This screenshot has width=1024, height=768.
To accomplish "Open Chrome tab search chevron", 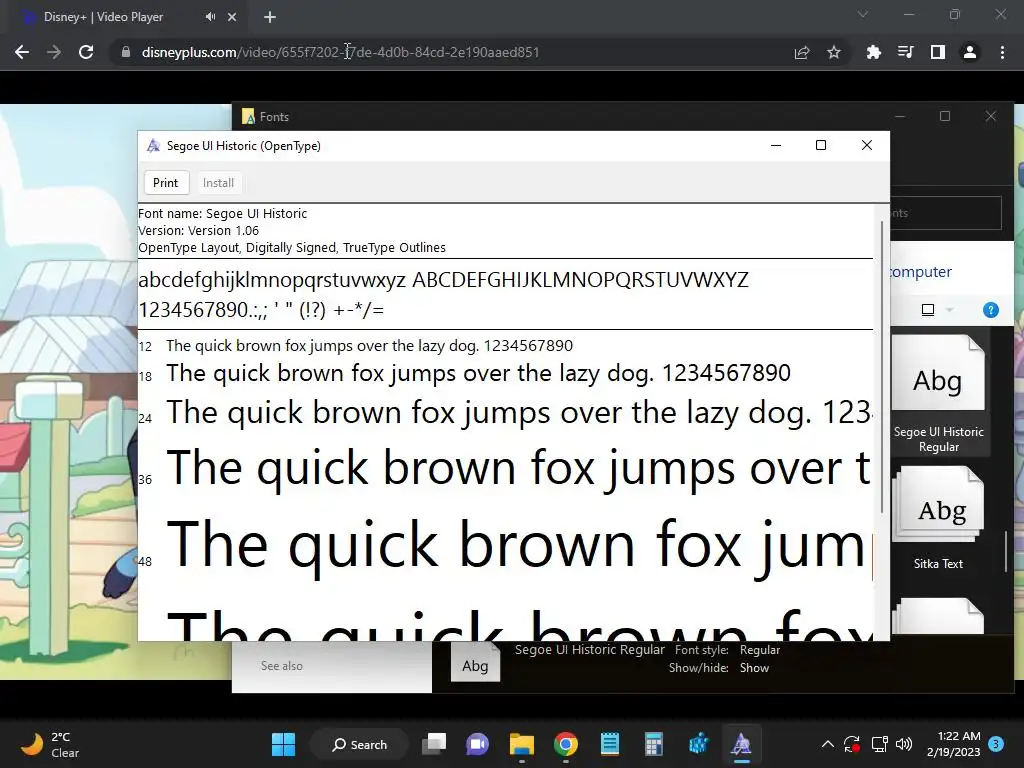I will [x=863, y=14].
